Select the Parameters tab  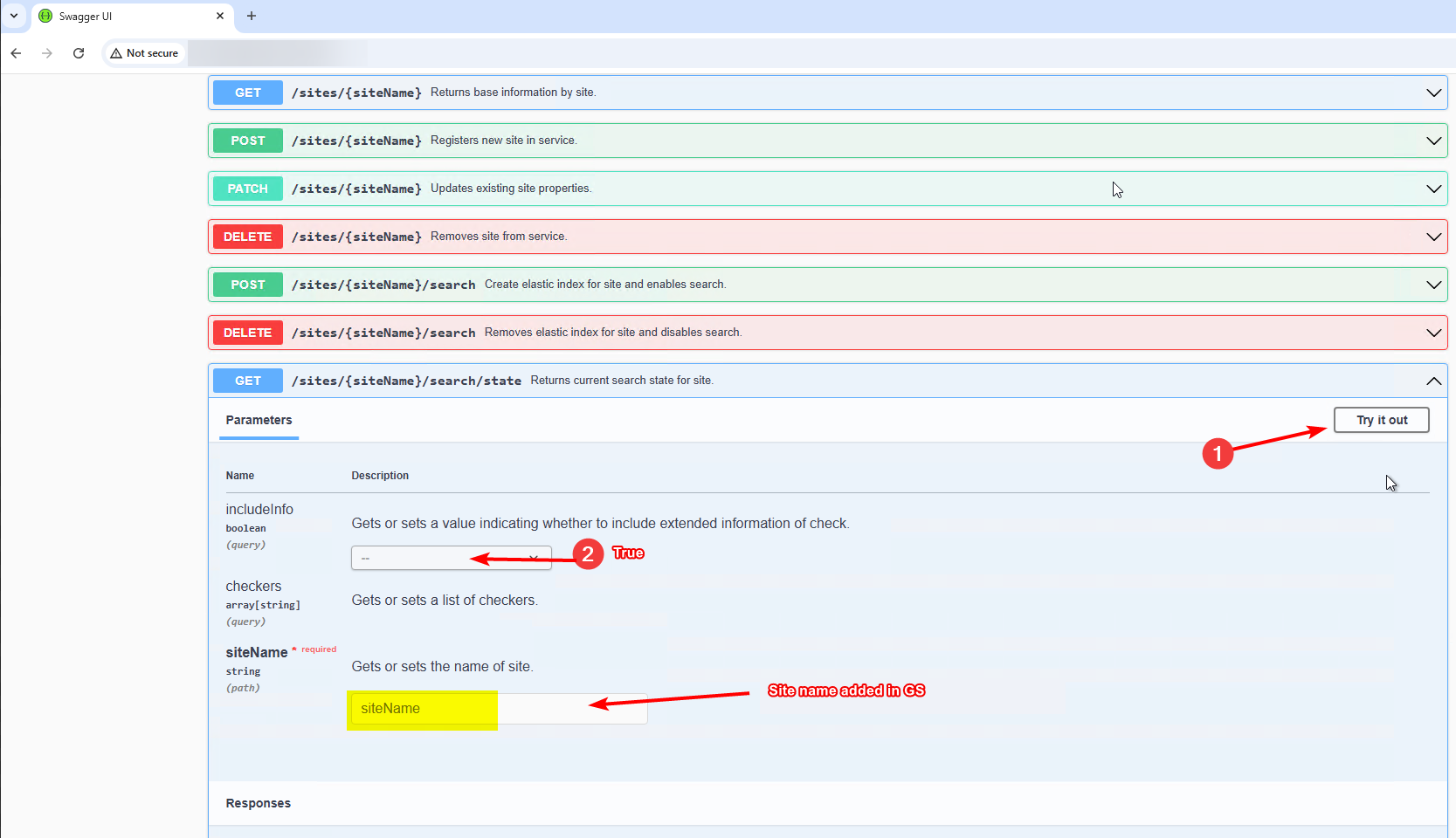tap(259, 420)
